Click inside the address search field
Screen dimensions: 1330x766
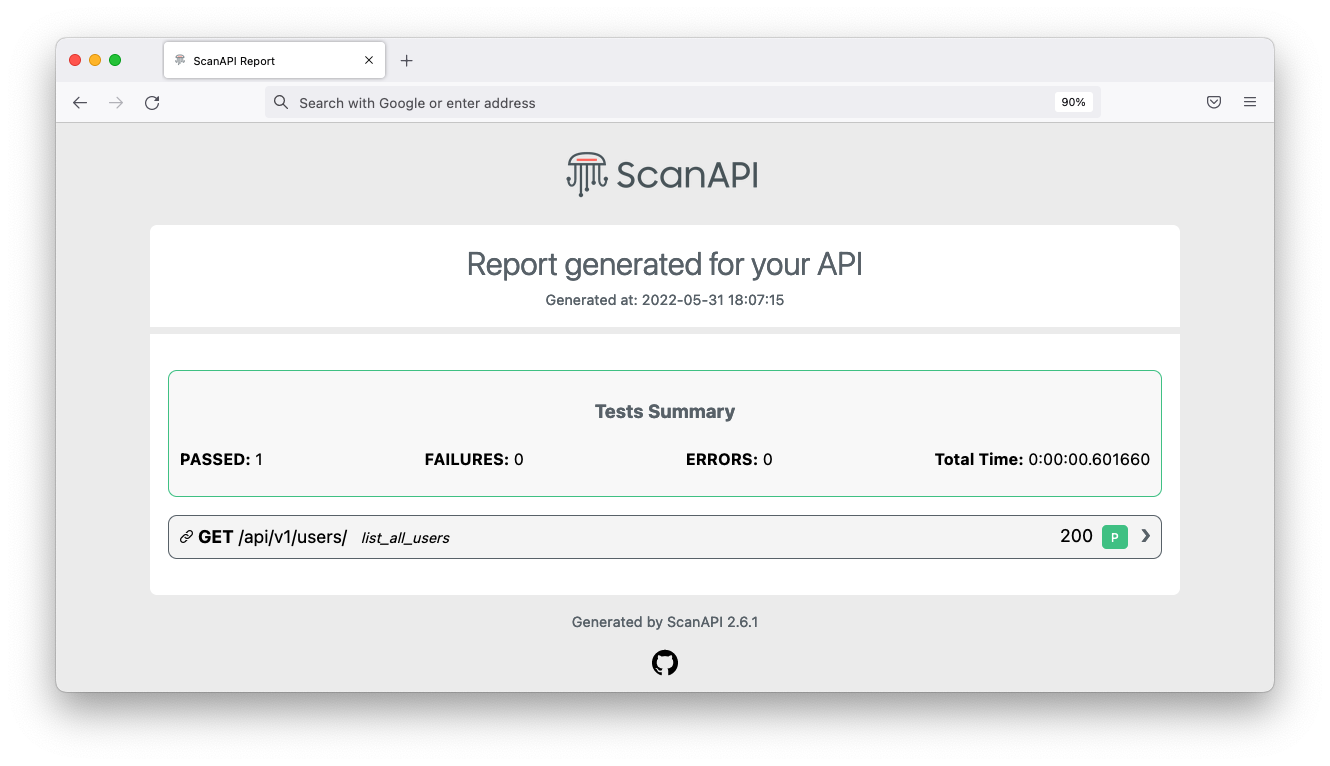point(600,102)
